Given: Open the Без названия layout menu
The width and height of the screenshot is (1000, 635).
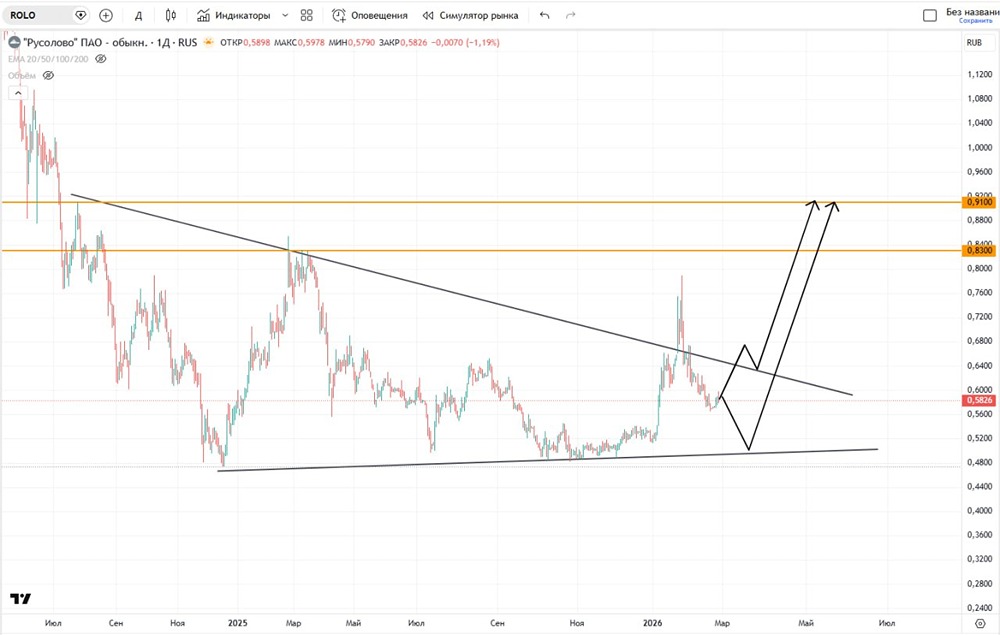Looking at the screenshot, I should point(972,11).
